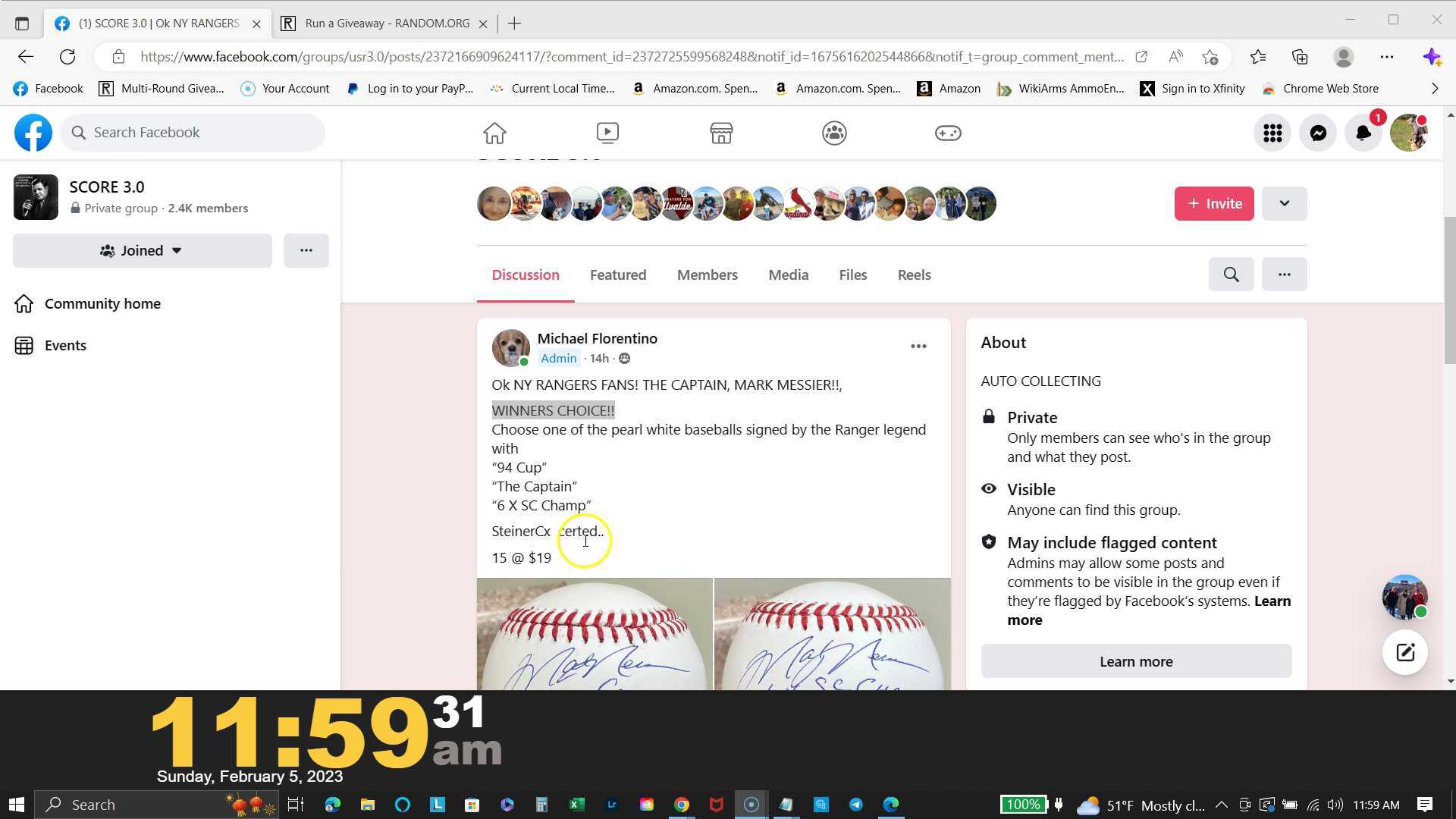Expand the Joined membership dropdown

(142, 250)
